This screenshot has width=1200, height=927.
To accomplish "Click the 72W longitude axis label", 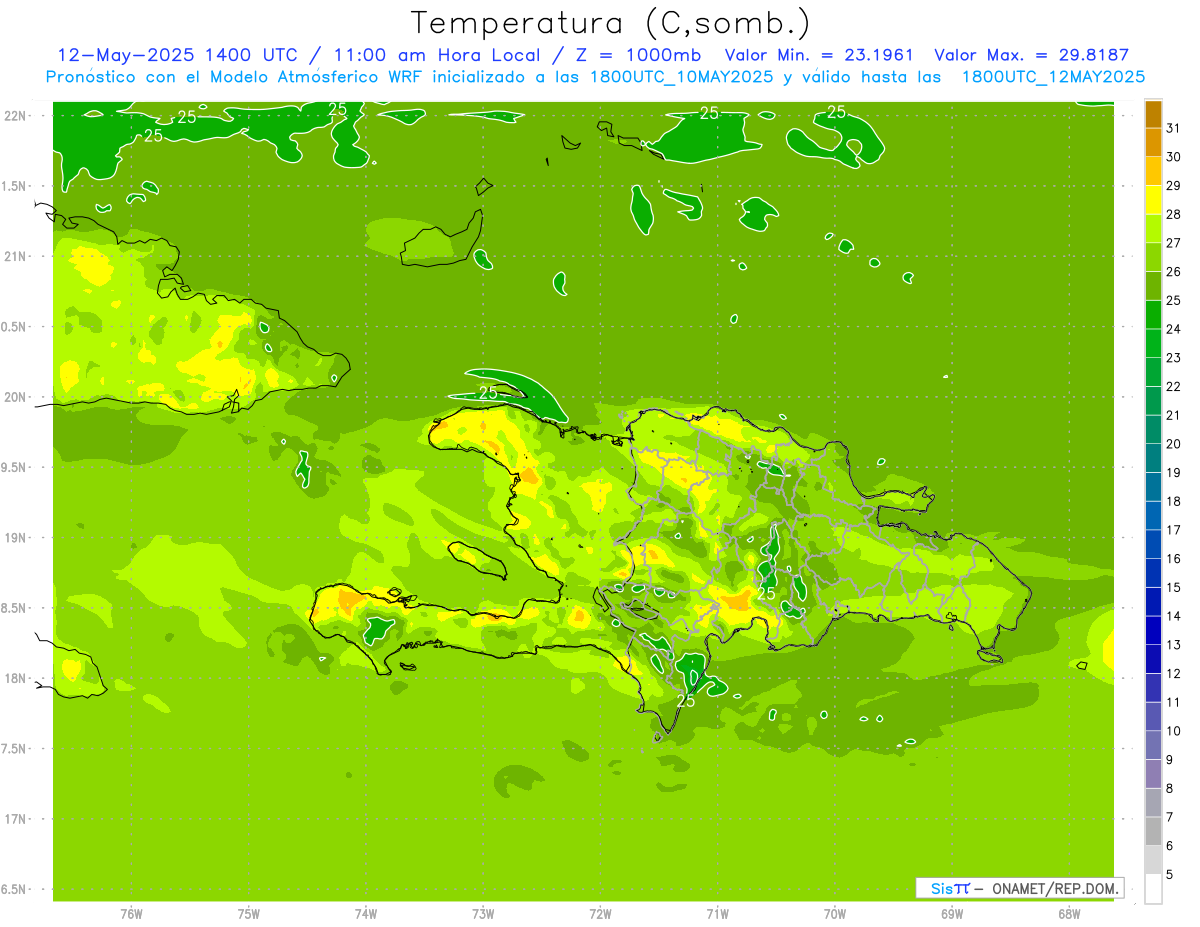I will point(600,914).
